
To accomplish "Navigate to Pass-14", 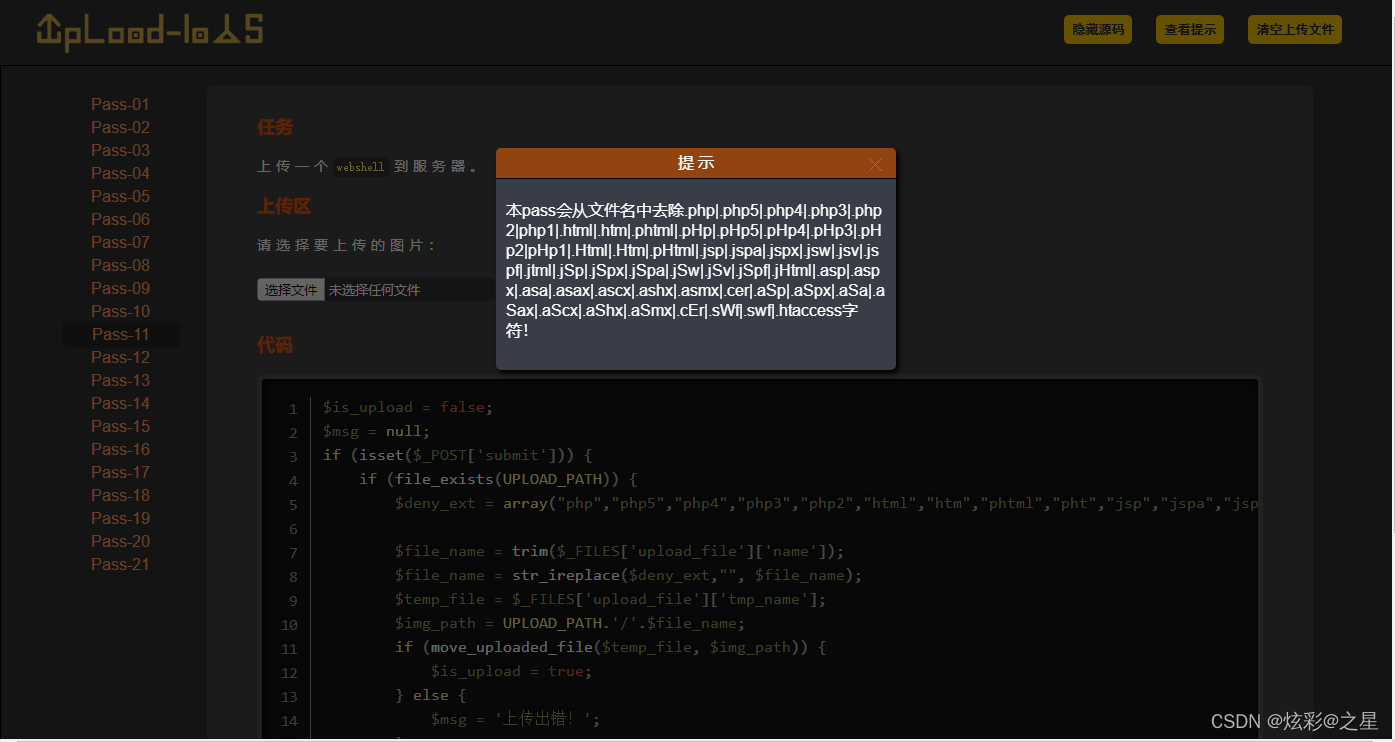I will coord(120,403).
